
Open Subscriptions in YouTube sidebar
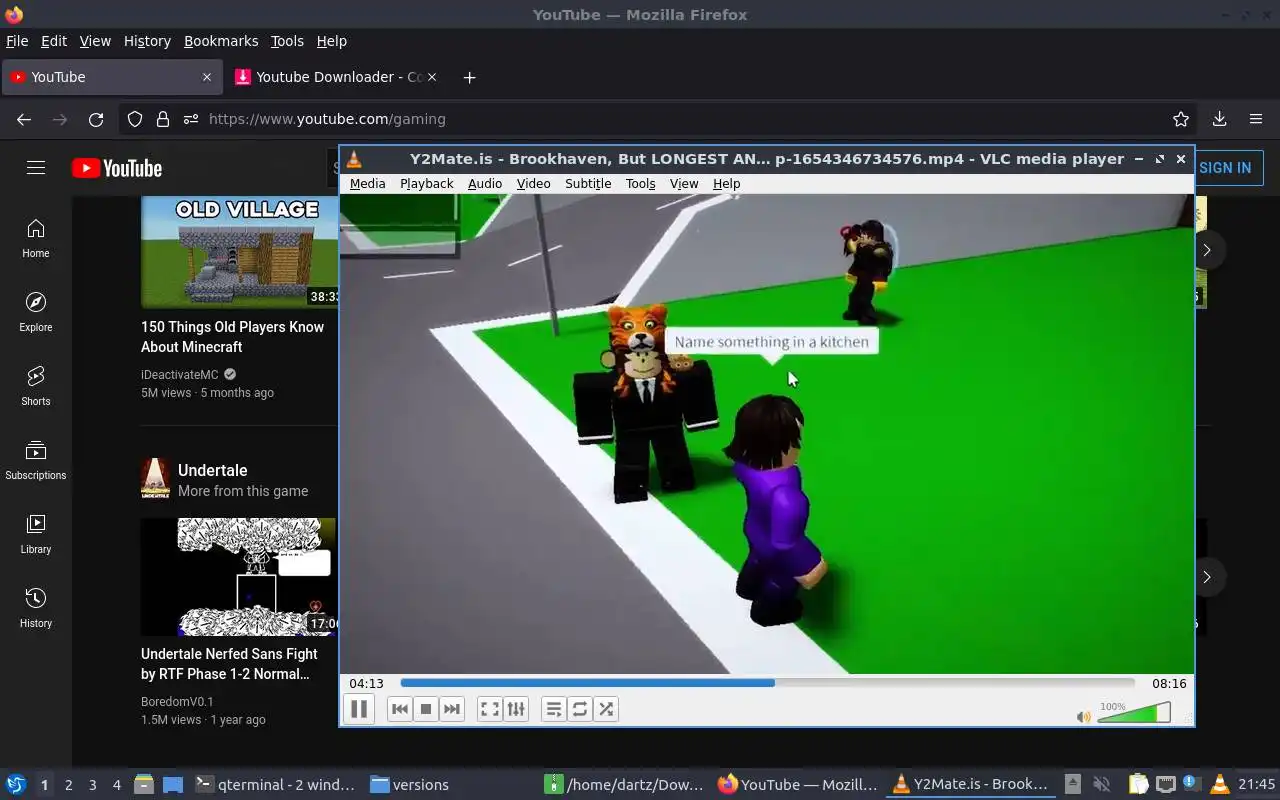coord(36,461)
